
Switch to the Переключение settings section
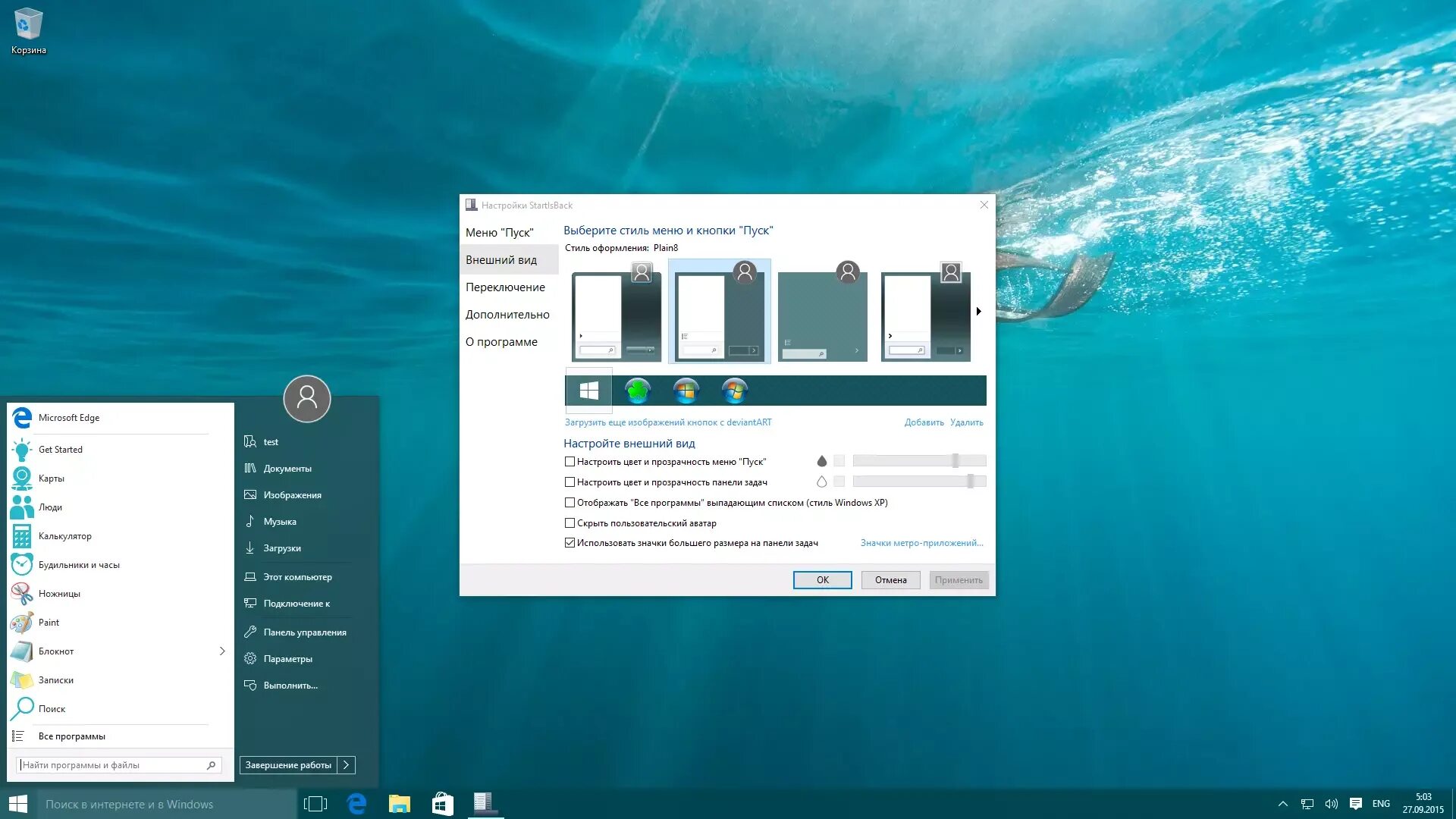click(x=505, y=287)
